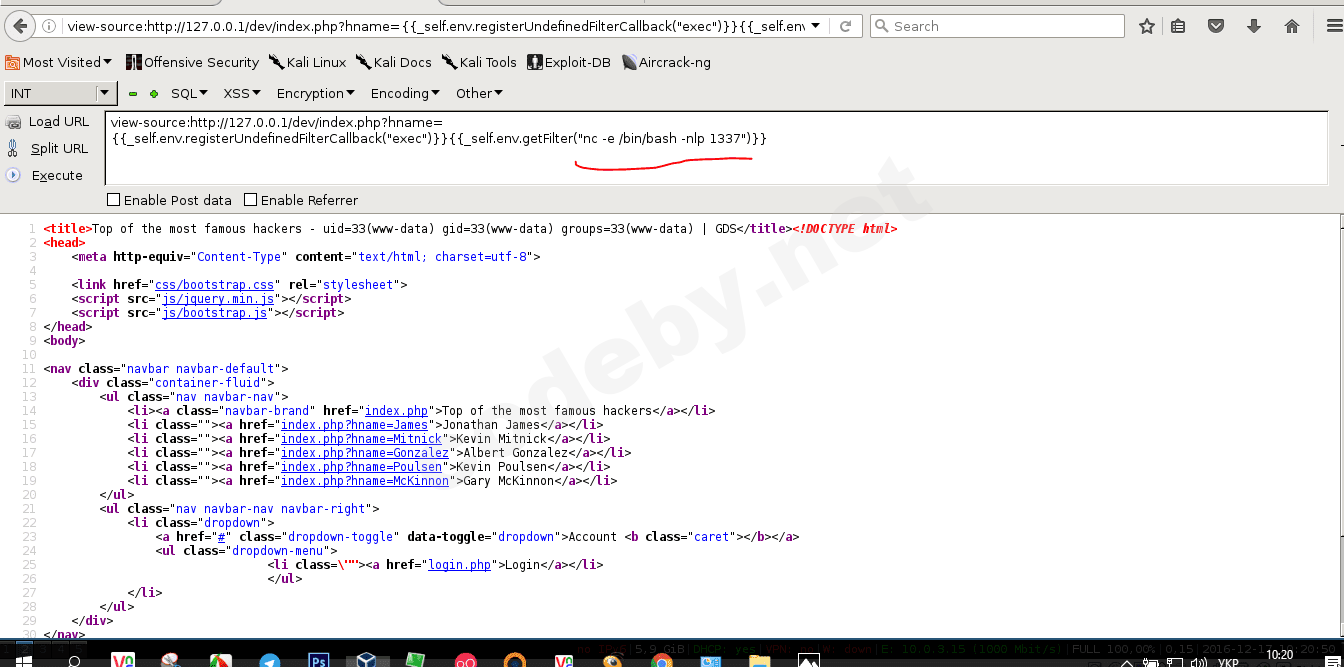Open the Kali Linux bookmark
This screenshot has height=667, width=1344.
(307, 62)
